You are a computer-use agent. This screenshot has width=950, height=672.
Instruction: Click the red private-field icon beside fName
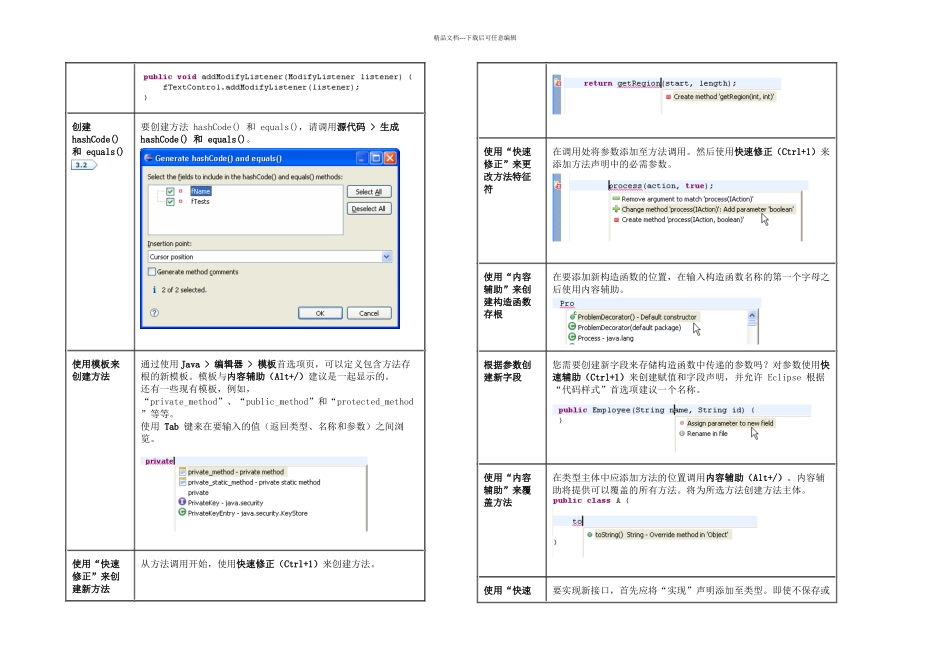181,191
